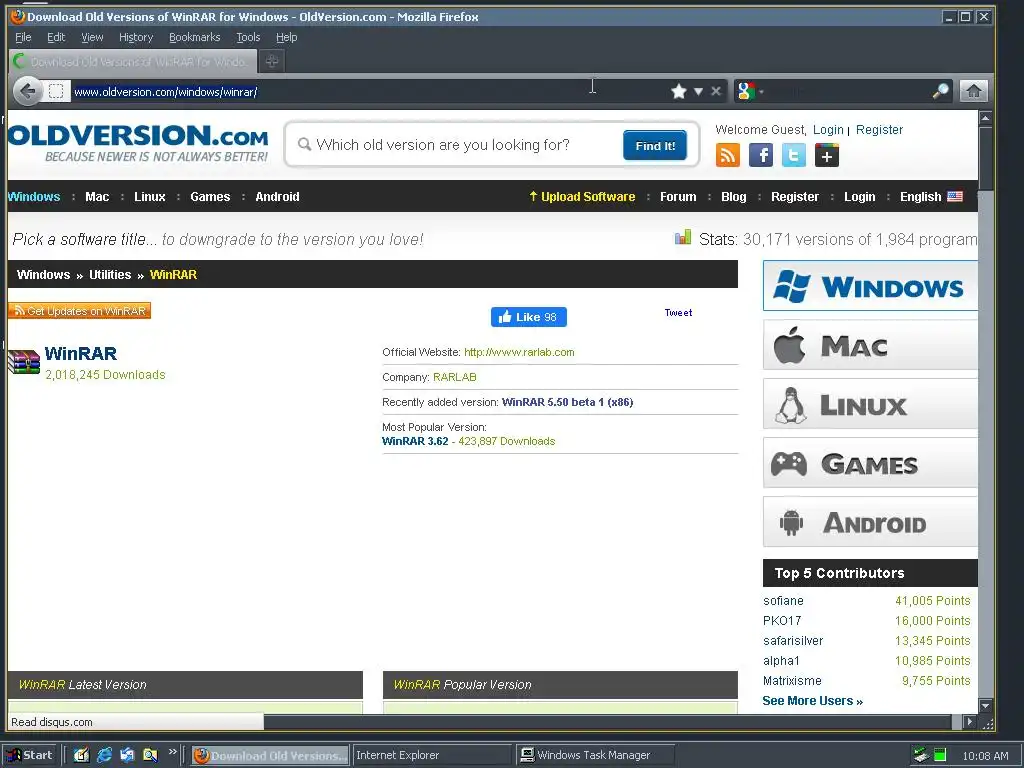
Task: Click the RARLAB company link
Action: [x=455, y=377]
